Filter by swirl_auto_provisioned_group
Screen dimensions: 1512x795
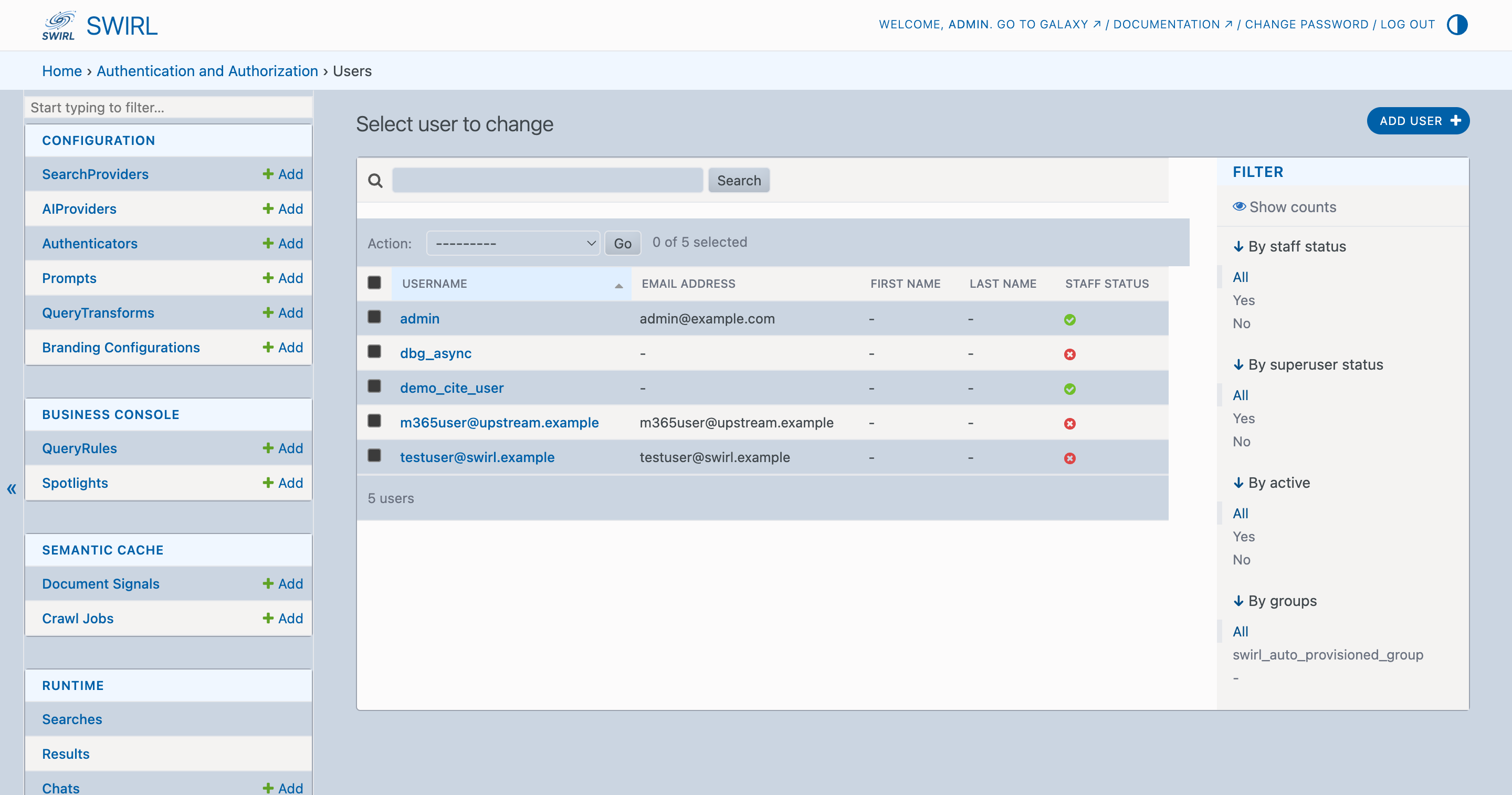1328,654
